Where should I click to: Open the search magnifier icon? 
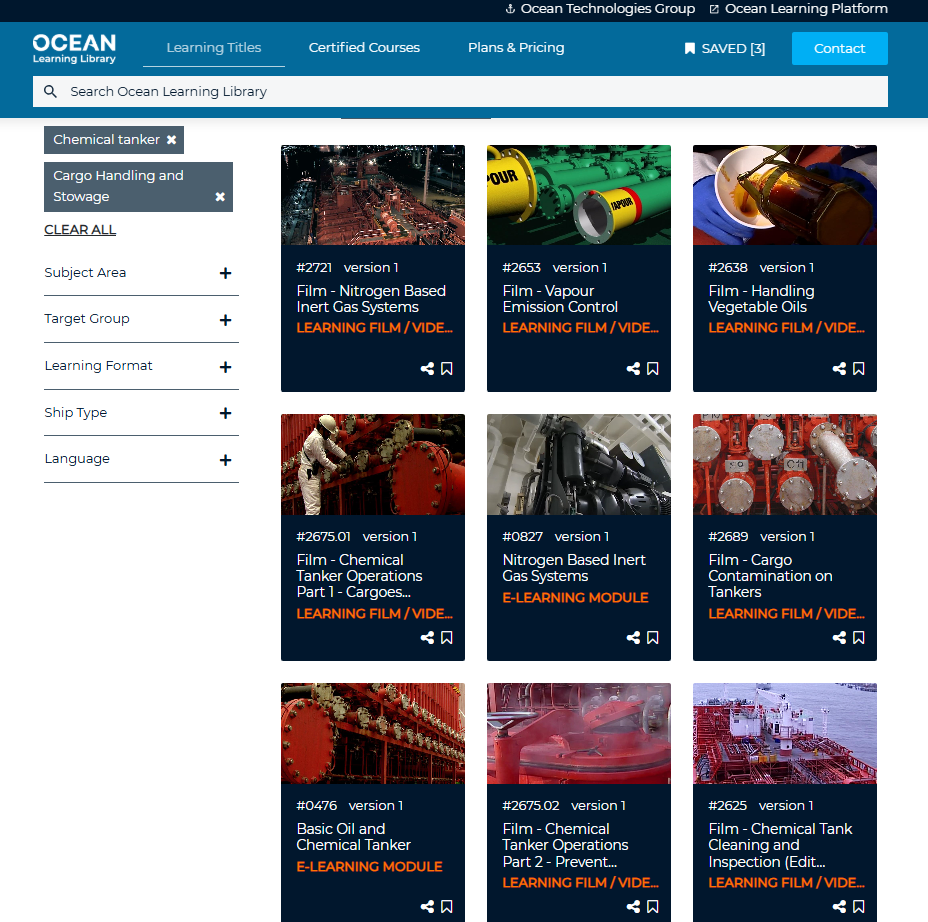50,91
